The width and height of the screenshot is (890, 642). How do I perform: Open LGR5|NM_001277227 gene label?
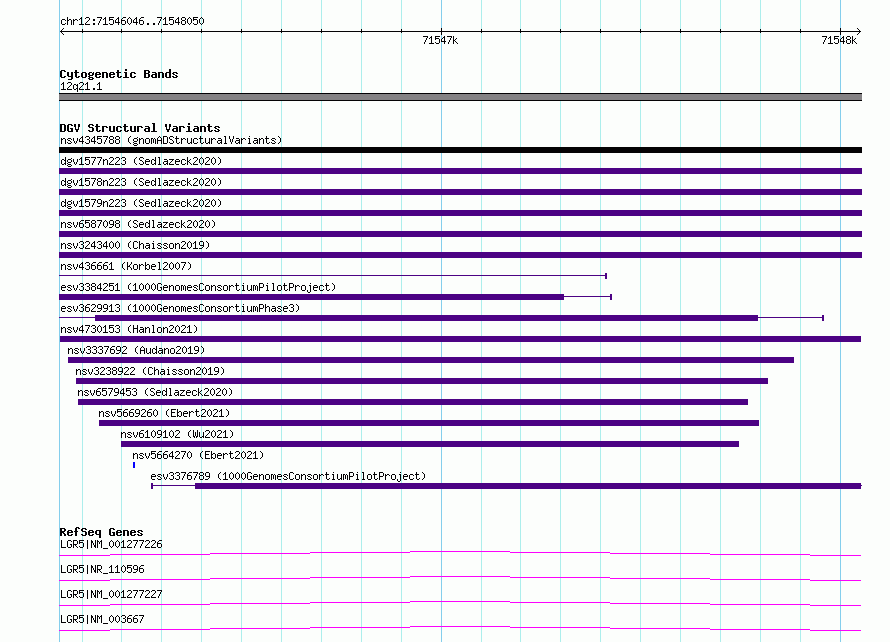[x=111, y=594]
